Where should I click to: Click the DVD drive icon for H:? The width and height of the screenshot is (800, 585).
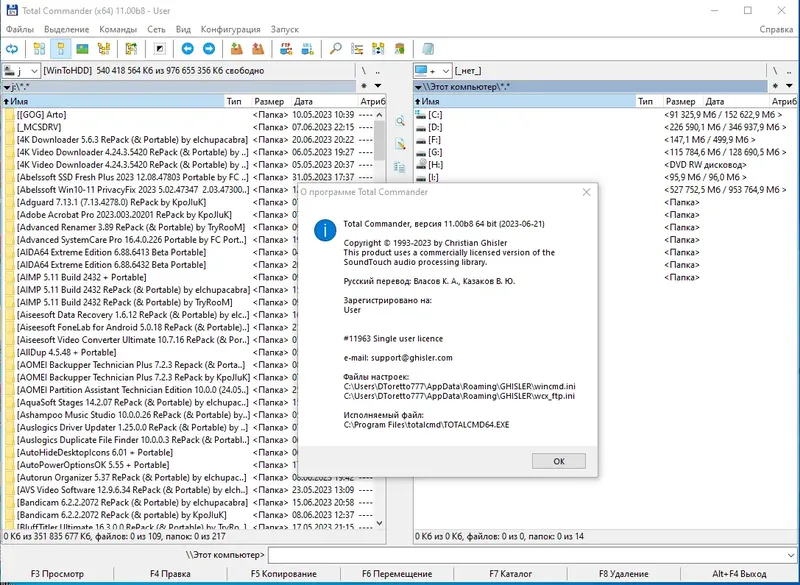[421, 164]
